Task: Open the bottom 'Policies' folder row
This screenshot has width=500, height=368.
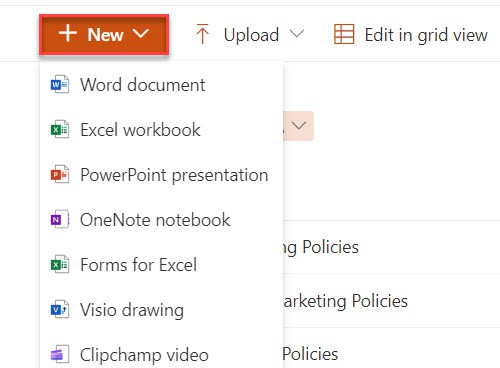Action: click(x=310, y=354)
